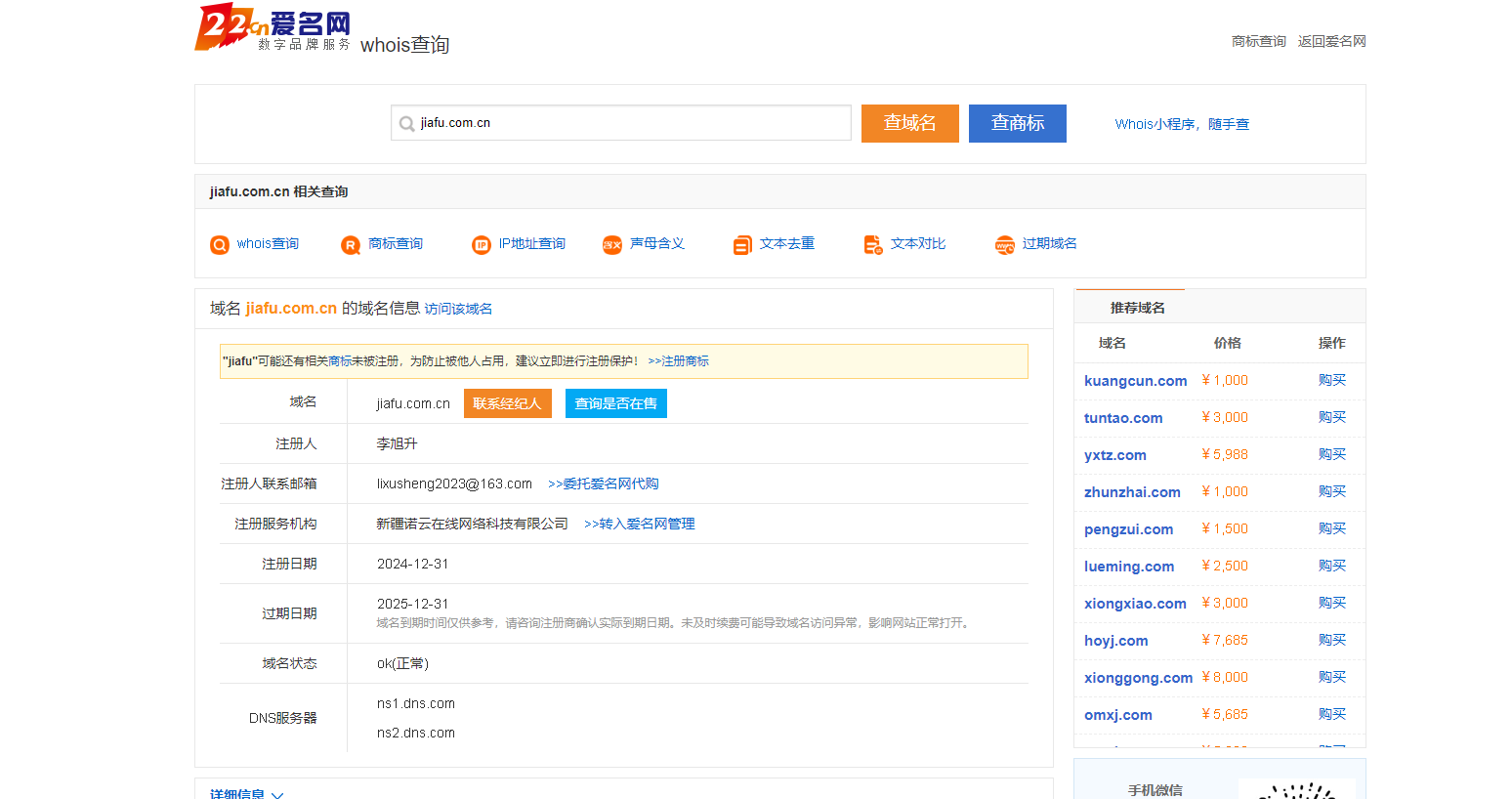Click 购买 for zhunzhai.com

coord(1332,491)
